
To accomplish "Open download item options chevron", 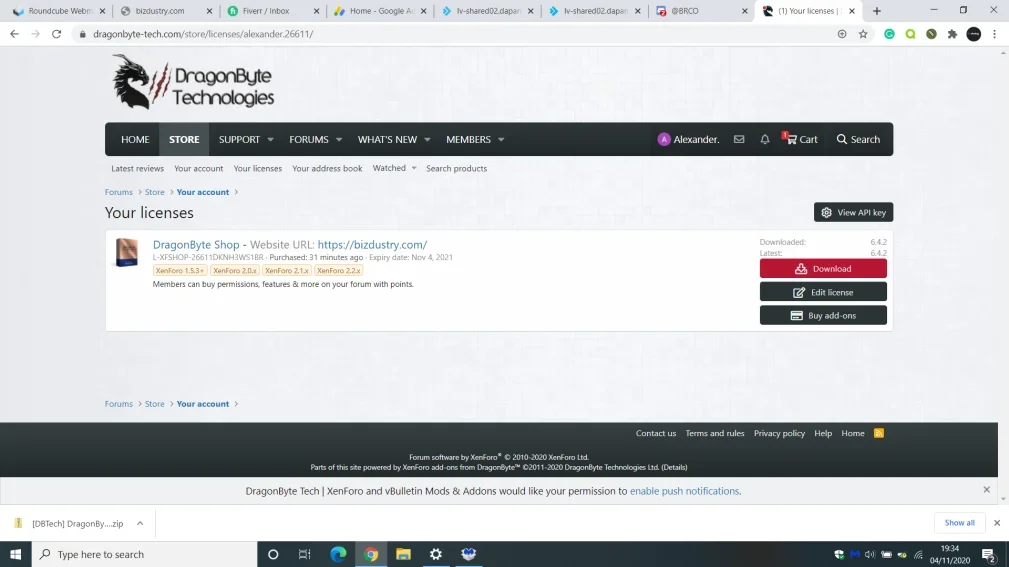I will tap(140, 523).
